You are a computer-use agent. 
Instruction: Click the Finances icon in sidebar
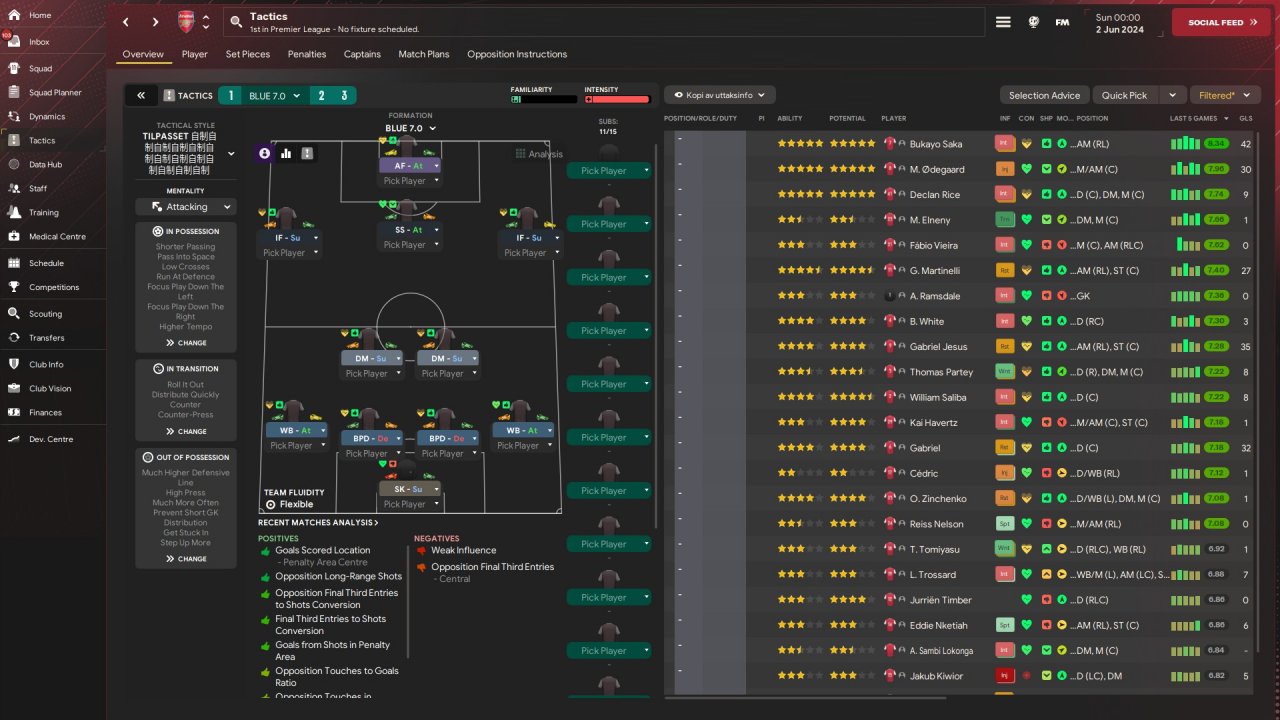pyautogui.click(x=14, y=412)
